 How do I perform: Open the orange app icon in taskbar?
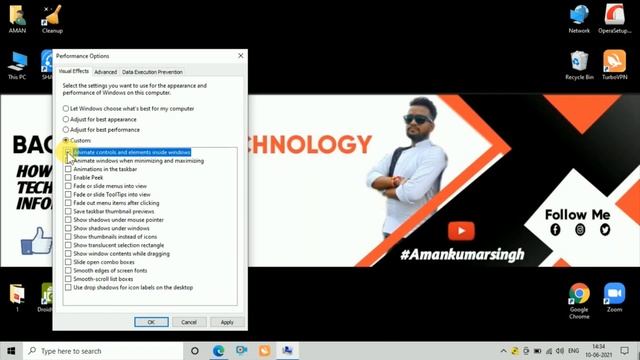point(264,351)
